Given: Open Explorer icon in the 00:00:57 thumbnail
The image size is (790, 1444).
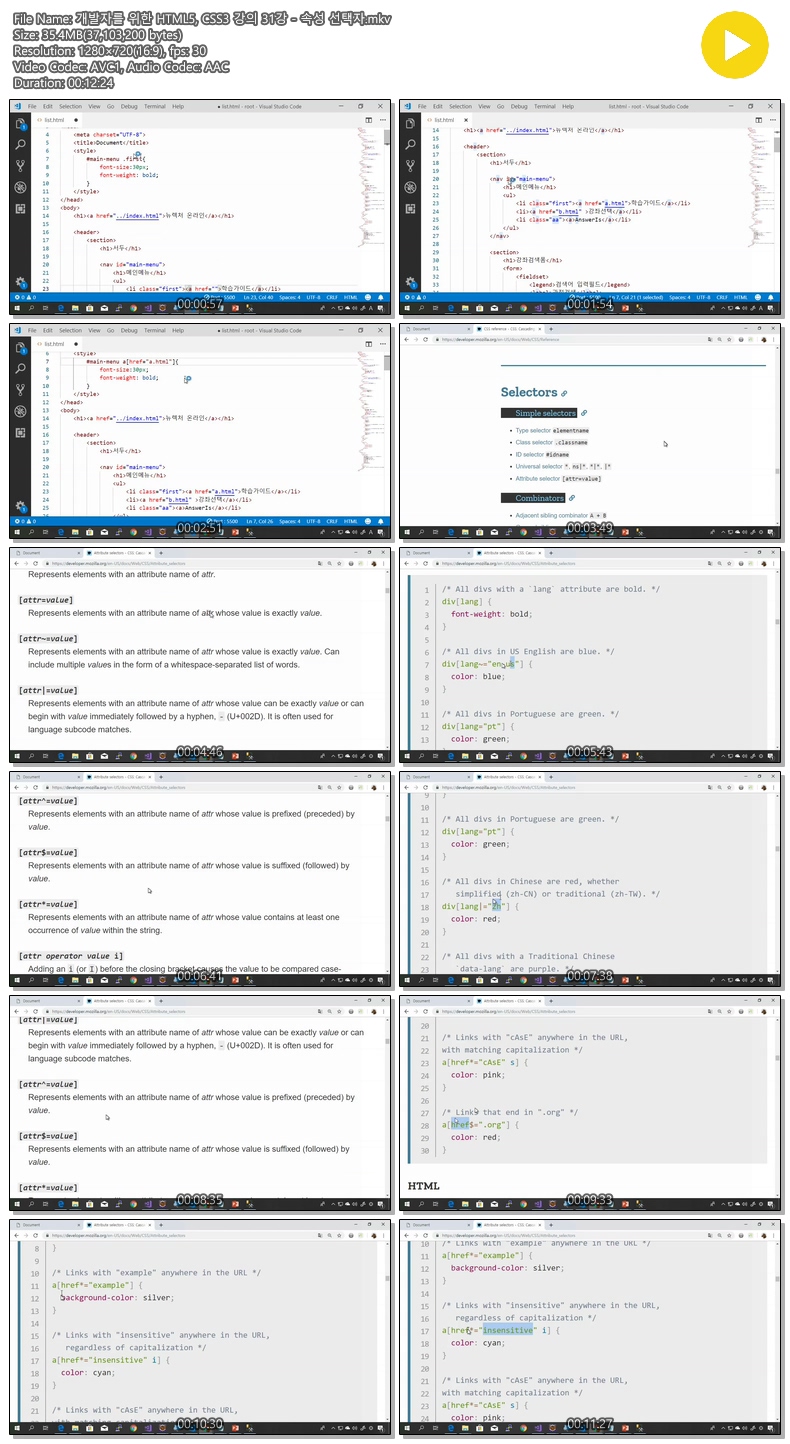Looking at the screenshot, I should (x=20, y=124).
